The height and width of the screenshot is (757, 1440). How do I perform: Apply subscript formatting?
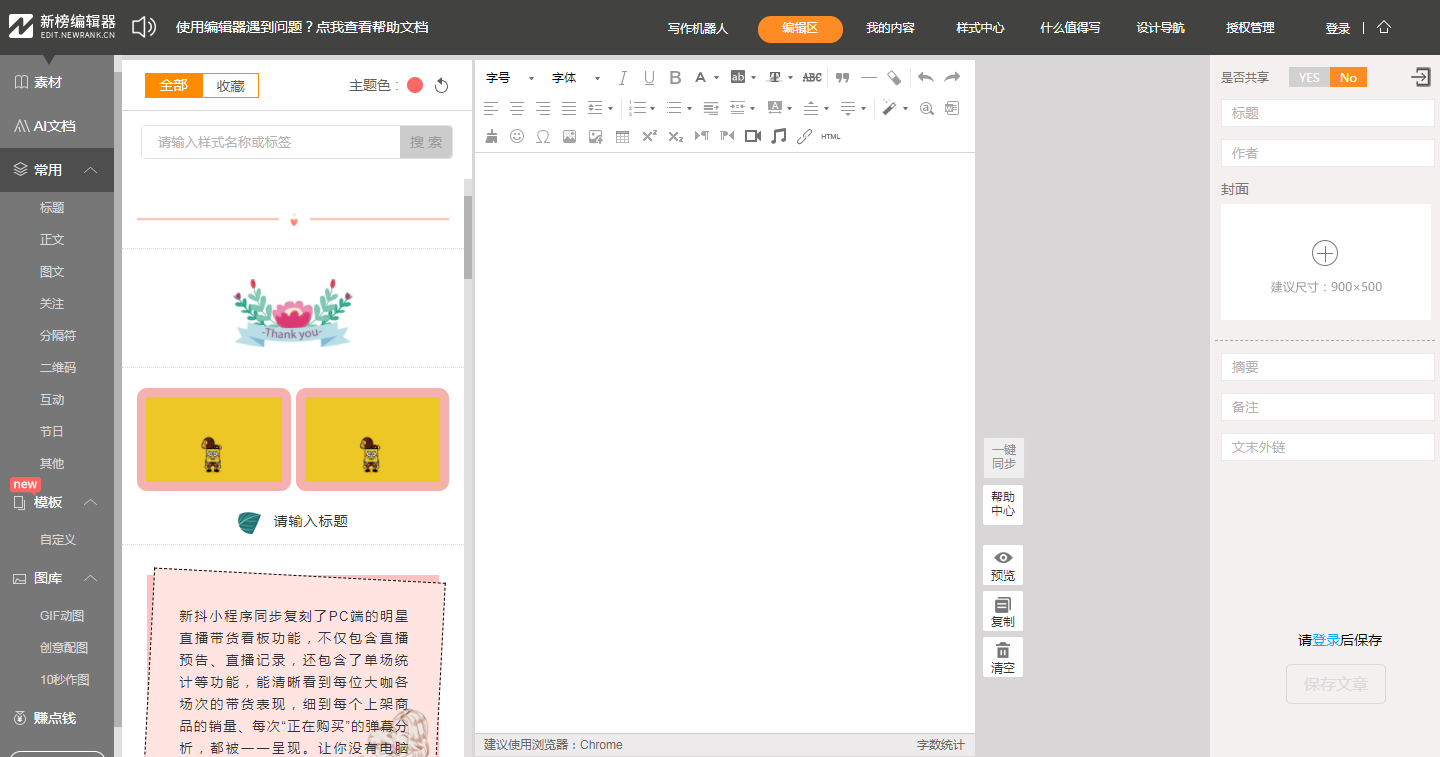click(x=675, y=136)
